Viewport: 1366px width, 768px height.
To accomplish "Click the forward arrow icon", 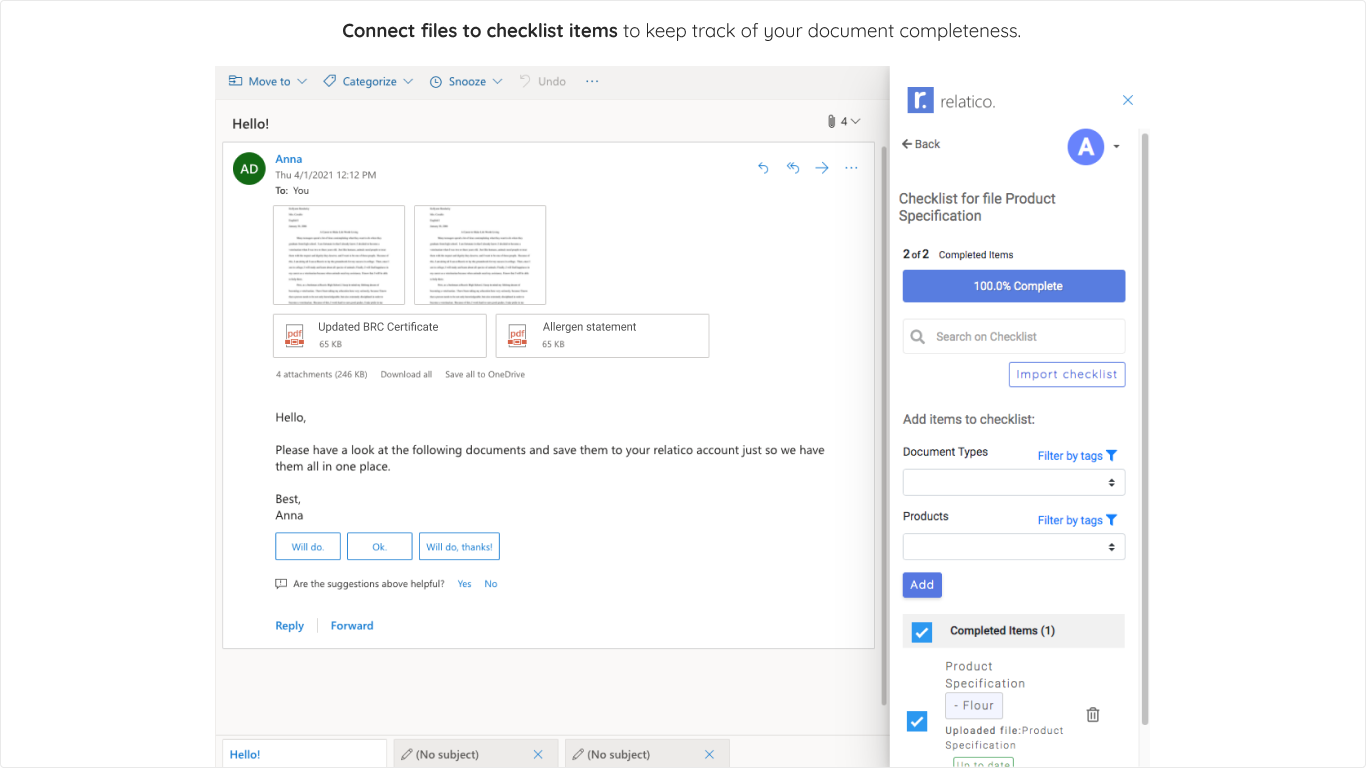I will click(x=822, y=168).
